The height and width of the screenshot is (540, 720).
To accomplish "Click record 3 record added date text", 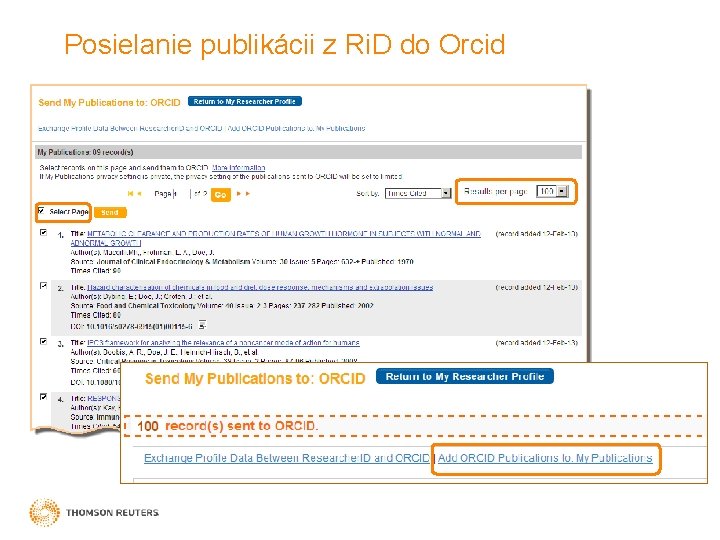I will pyautogui.click(x=536, y=343).
